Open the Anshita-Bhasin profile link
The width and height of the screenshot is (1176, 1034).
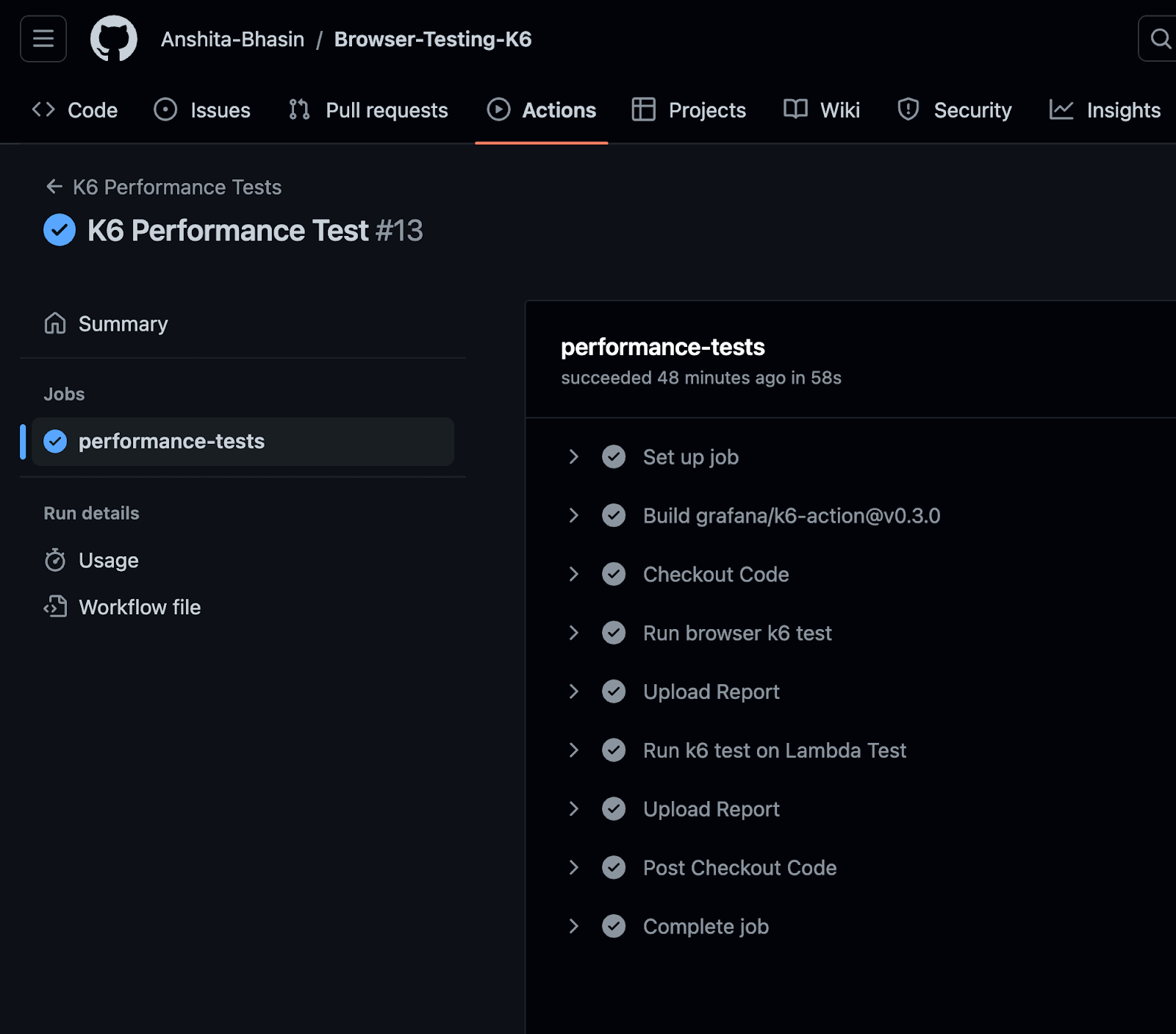tap(232, 38)
